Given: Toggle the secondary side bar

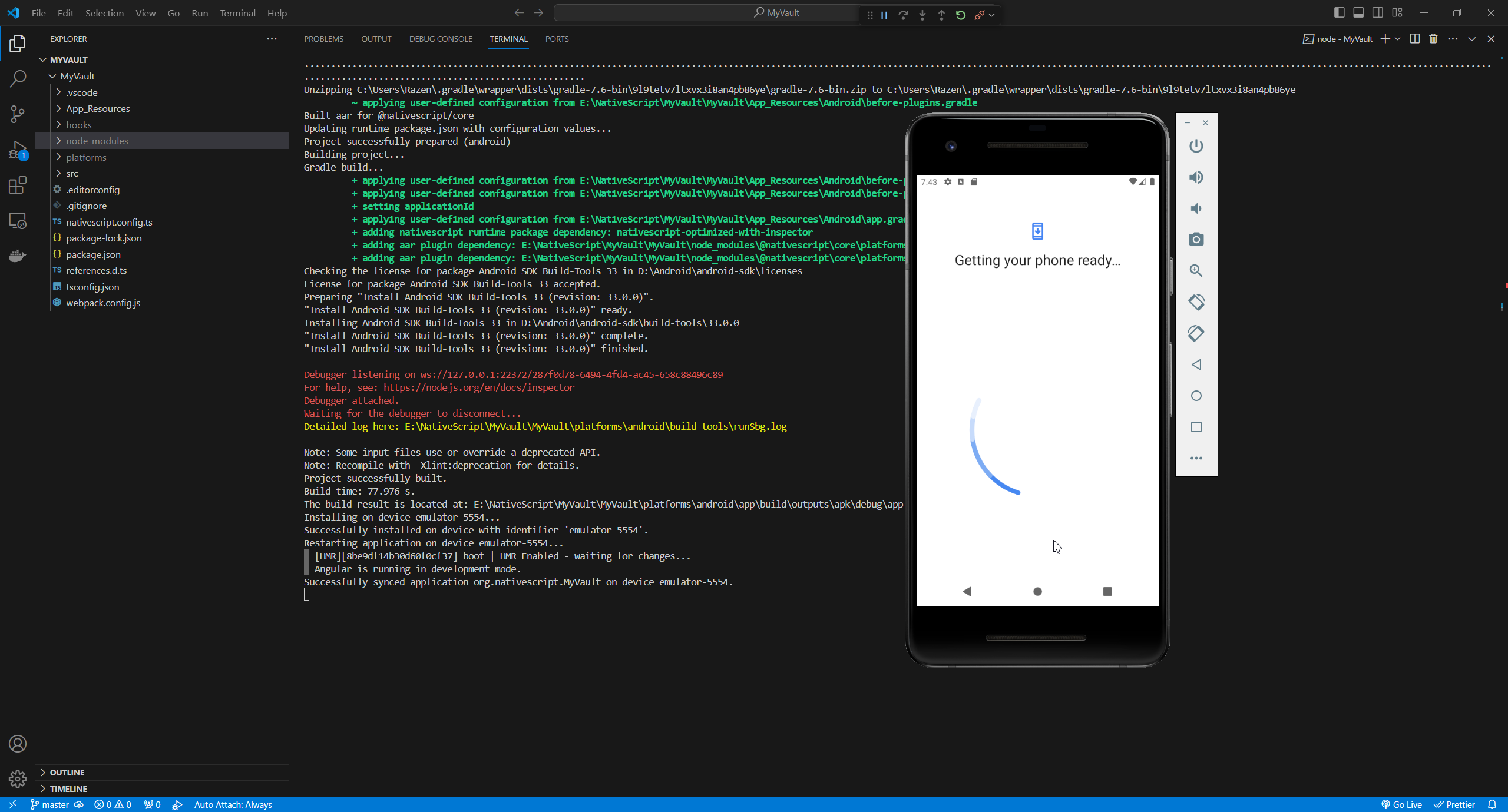Looking at the screenshot, I should (1378, 12).
